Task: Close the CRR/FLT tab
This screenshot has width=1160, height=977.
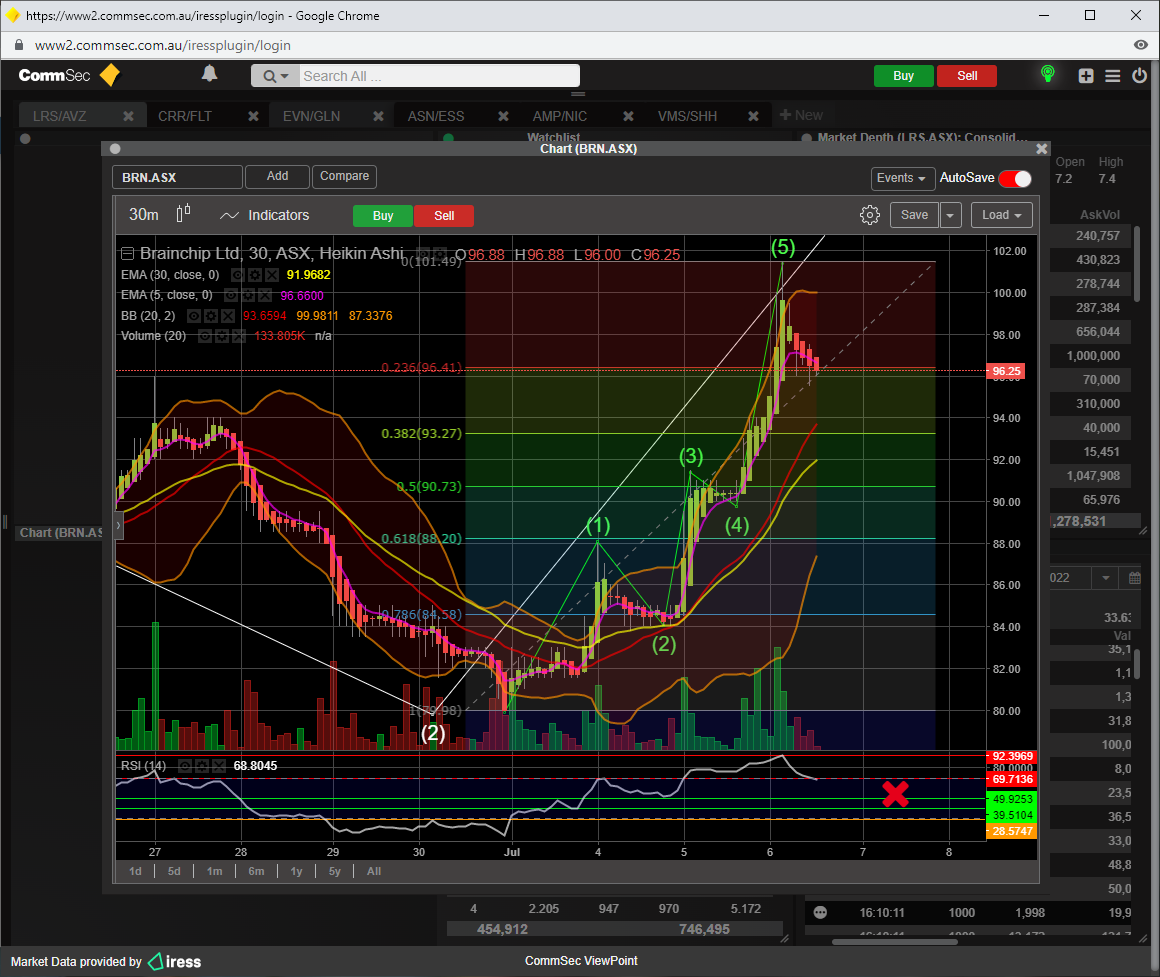Action: click(253, 116)
